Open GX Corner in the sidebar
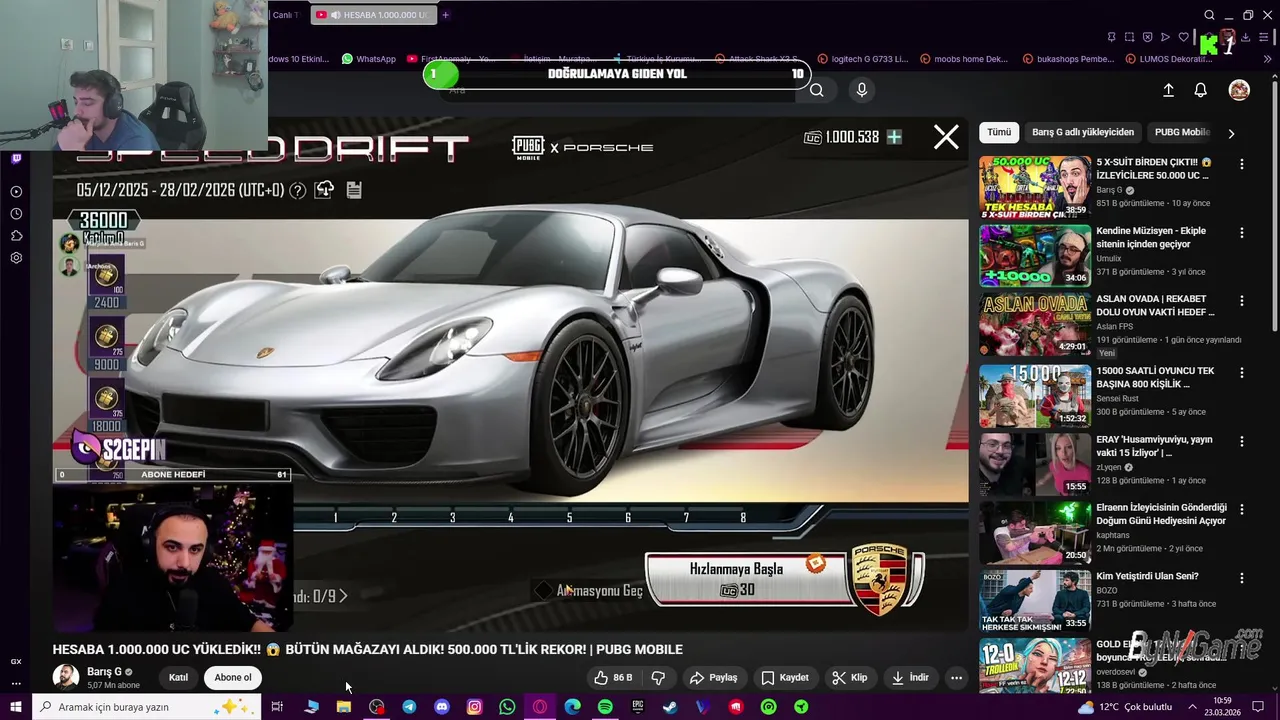The image size is (1280, 720). point(16,661)
